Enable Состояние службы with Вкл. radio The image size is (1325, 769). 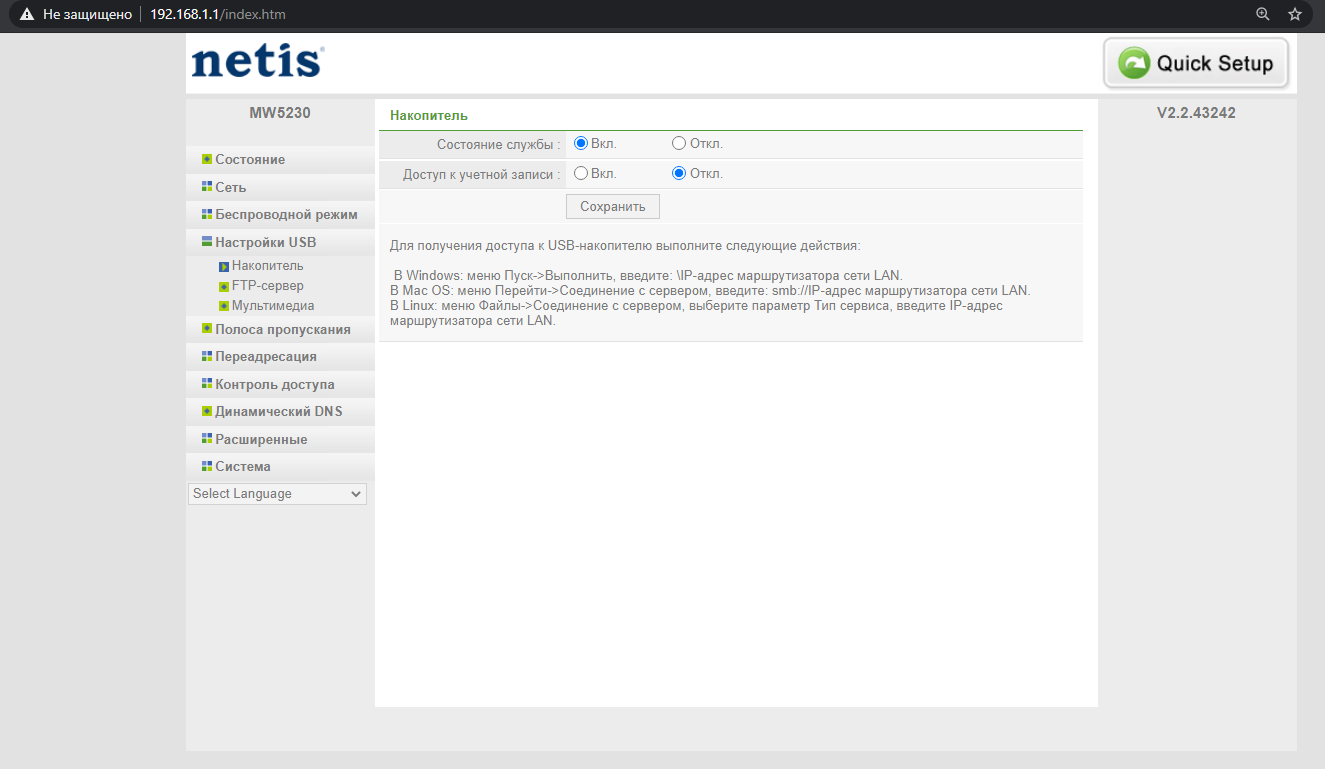(x=581, y=144)
